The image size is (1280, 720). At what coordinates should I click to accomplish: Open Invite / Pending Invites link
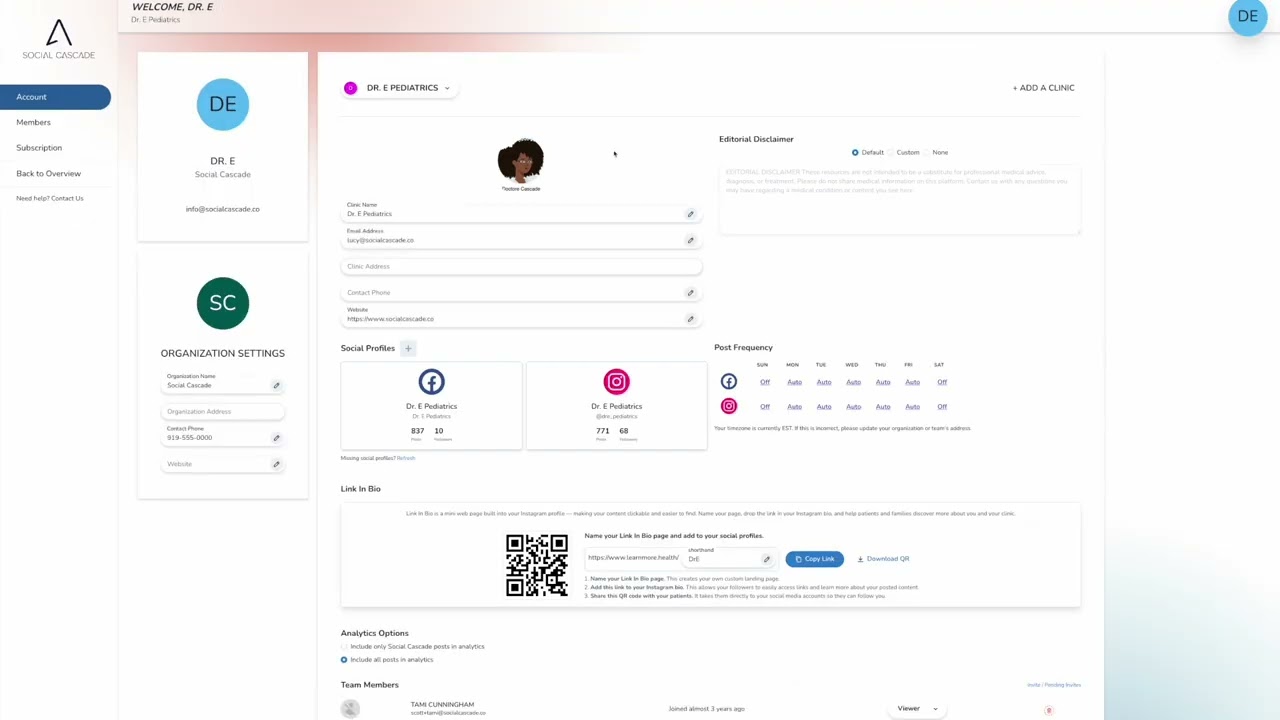click(x=1054, y=685)
